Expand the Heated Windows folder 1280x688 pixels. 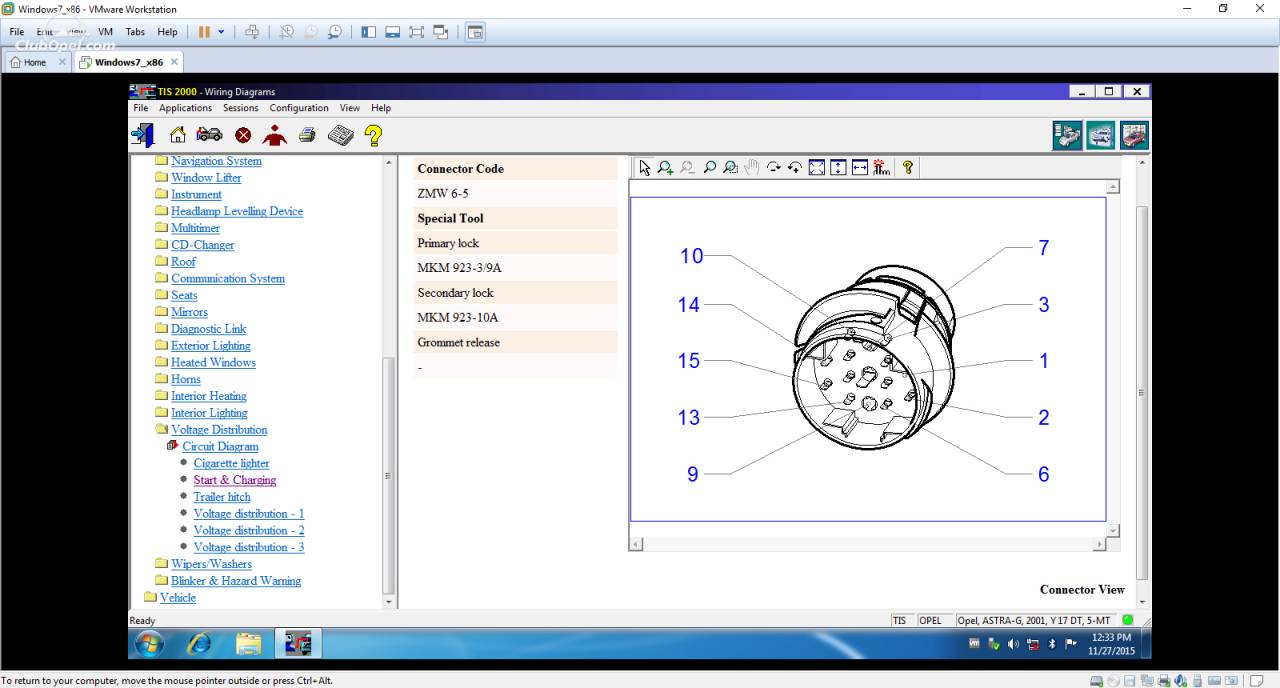(162, 363)
